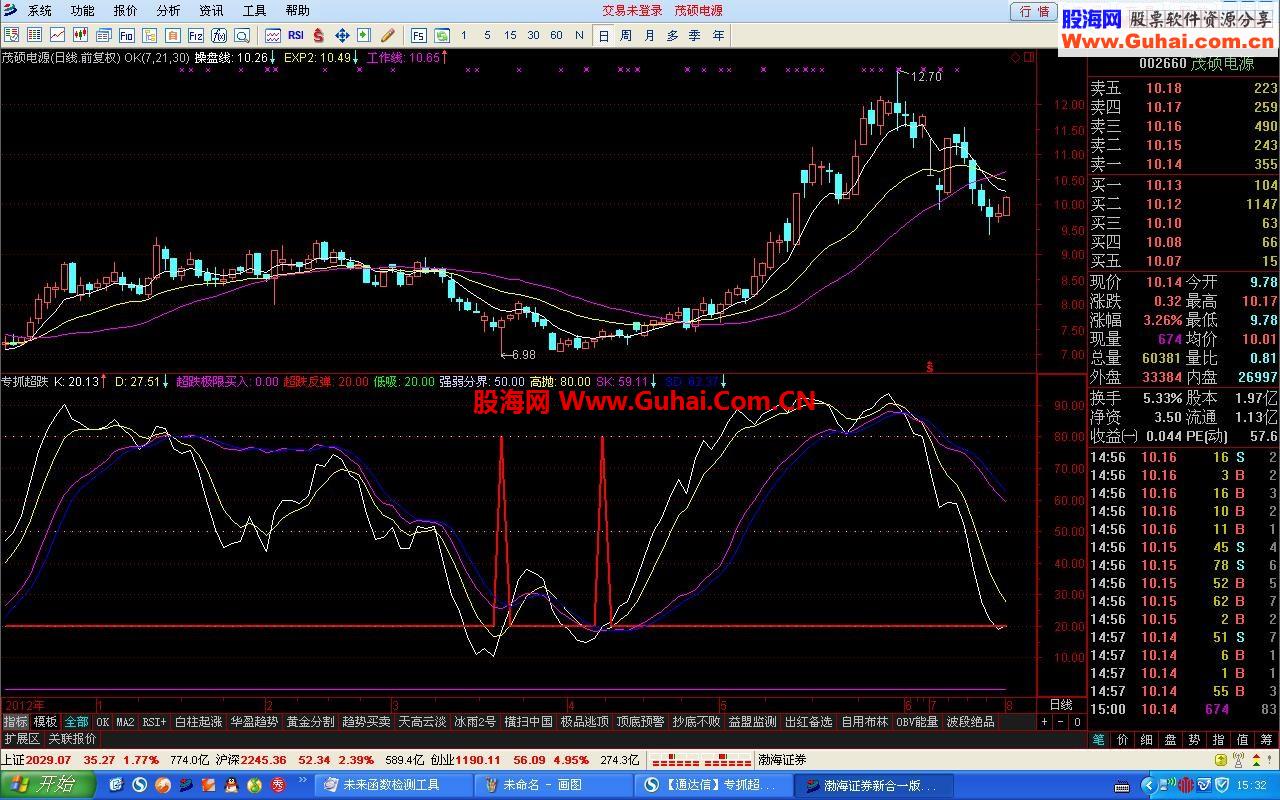Screen dimensions: 1280x800
Task: Click the magnifier search icon in the toolbar
Action: pyautogui.click(x=242, y=35)
